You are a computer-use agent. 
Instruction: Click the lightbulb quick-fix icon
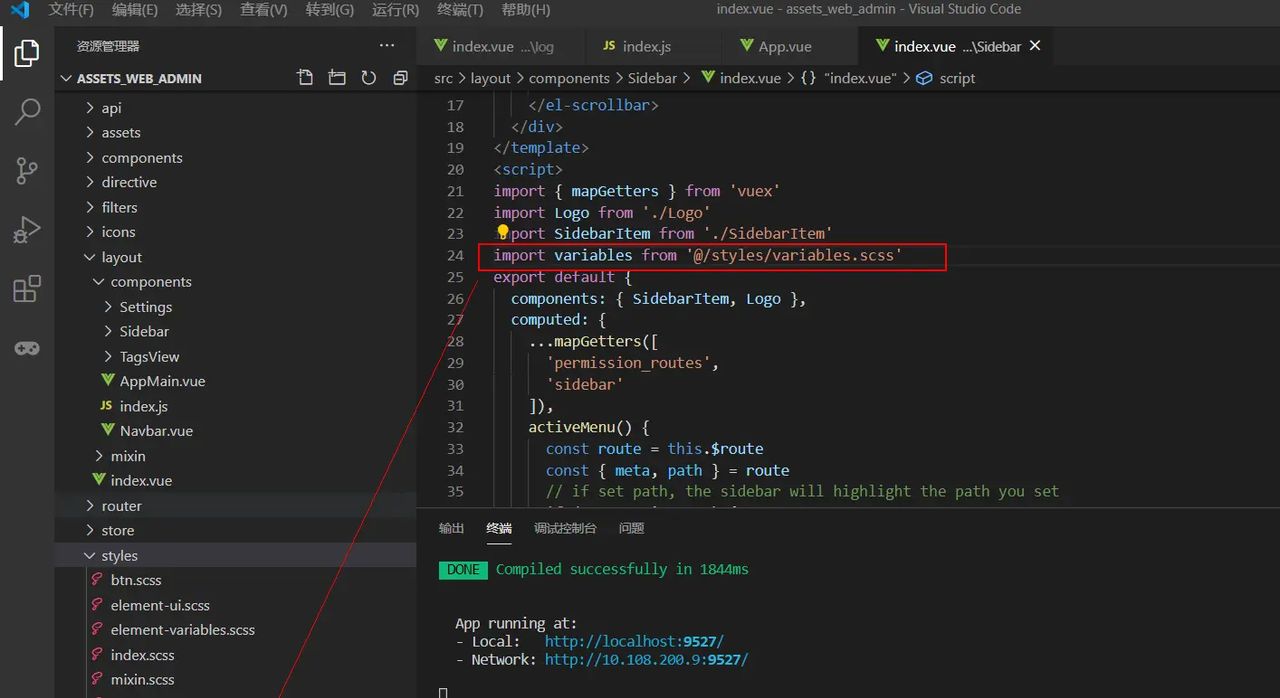click(x=503, y=232)
